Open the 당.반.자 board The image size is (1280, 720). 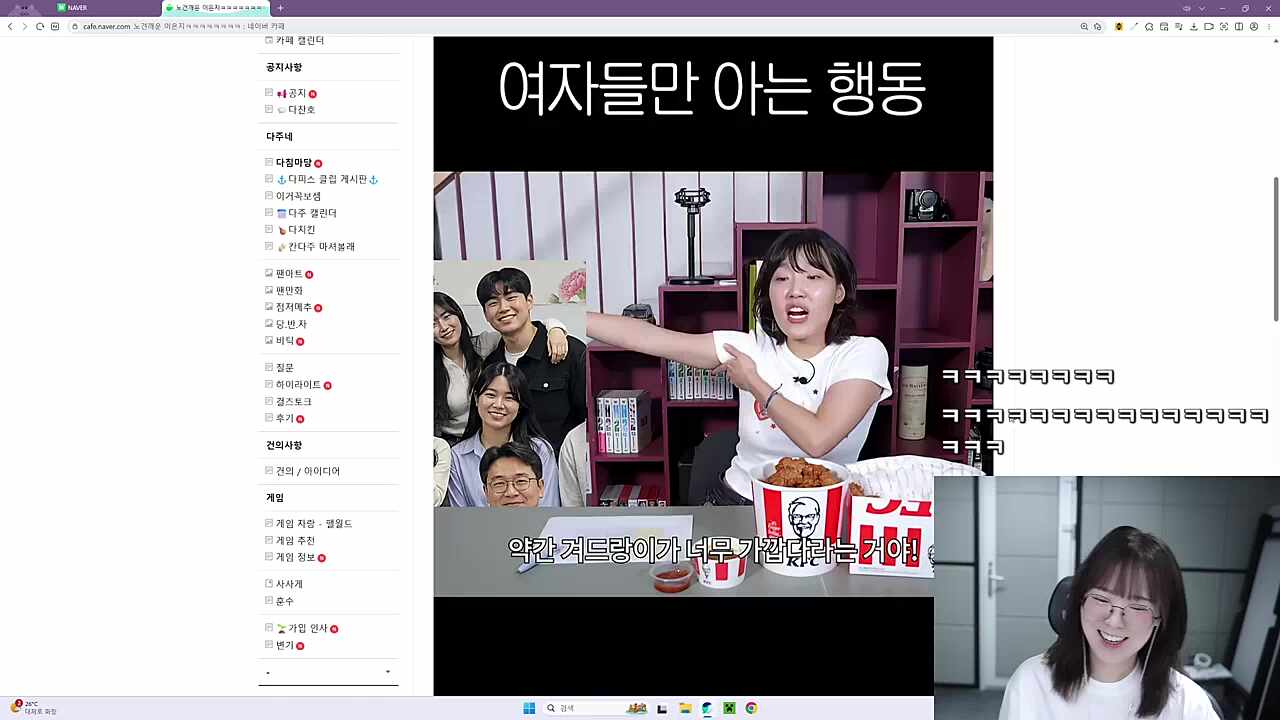tap(291, 324)
